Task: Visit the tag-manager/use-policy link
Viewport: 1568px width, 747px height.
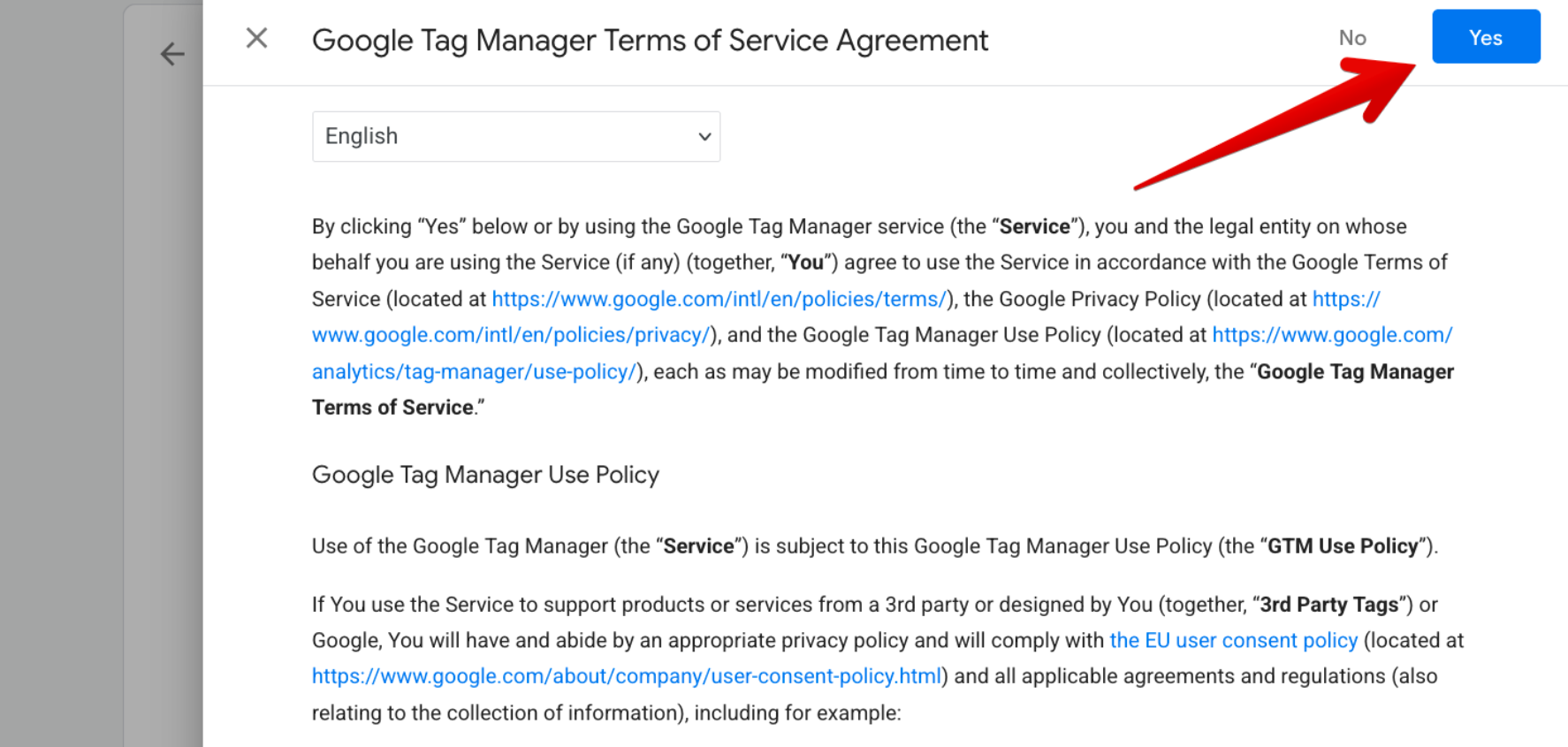Action: coord(475,371)
